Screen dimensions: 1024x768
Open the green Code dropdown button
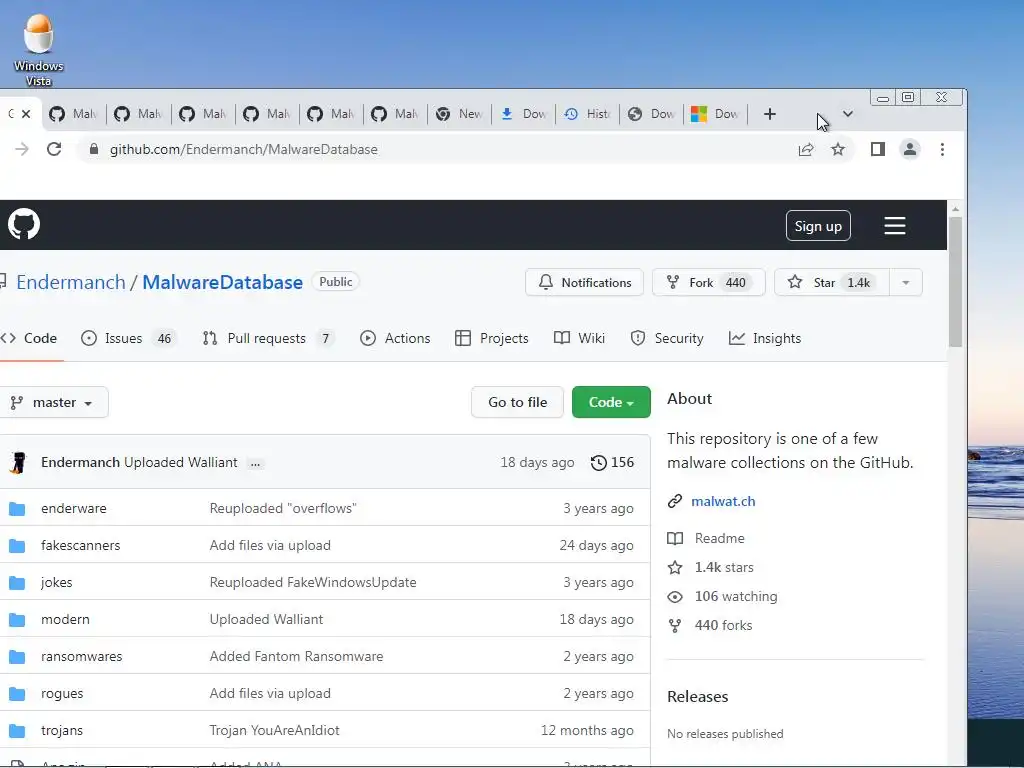[611, 402]
